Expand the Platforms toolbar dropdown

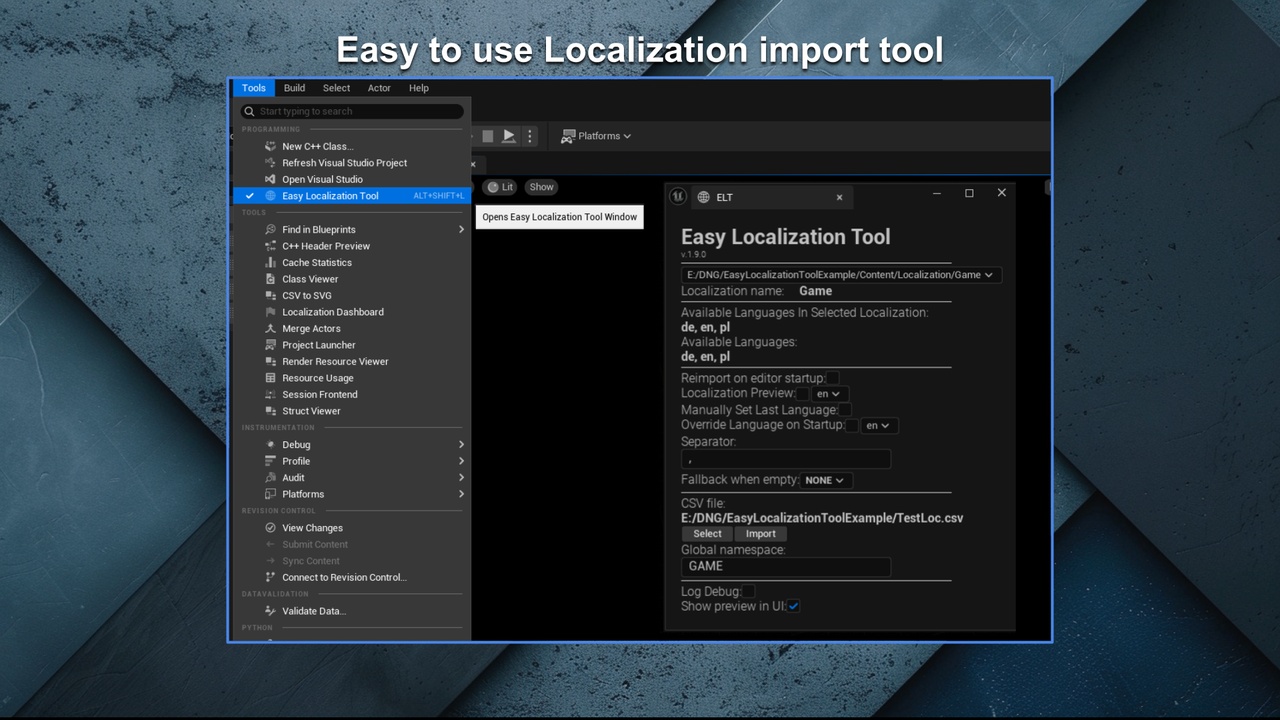[596, 136]
